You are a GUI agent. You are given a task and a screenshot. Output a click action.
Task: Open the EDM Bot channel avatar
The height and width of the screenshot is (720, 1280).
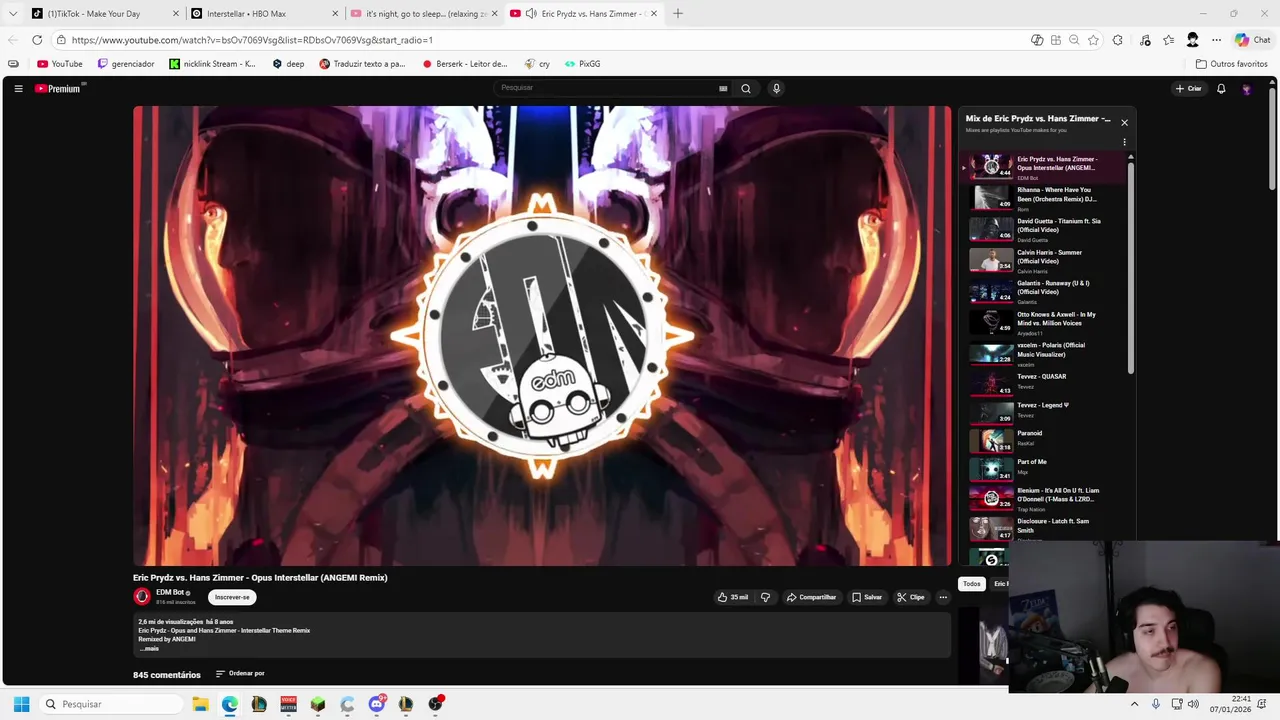click(x=142, y=597)
